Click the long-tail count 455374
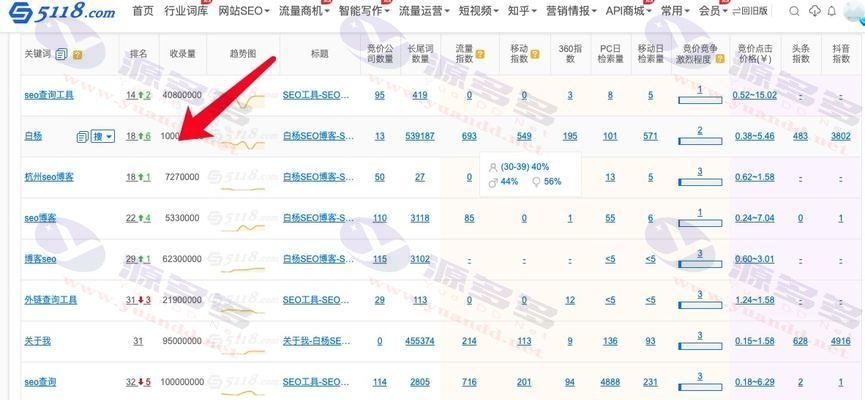Image resolution: width=865 pixels, height=400 pixels. pos(420,341)
